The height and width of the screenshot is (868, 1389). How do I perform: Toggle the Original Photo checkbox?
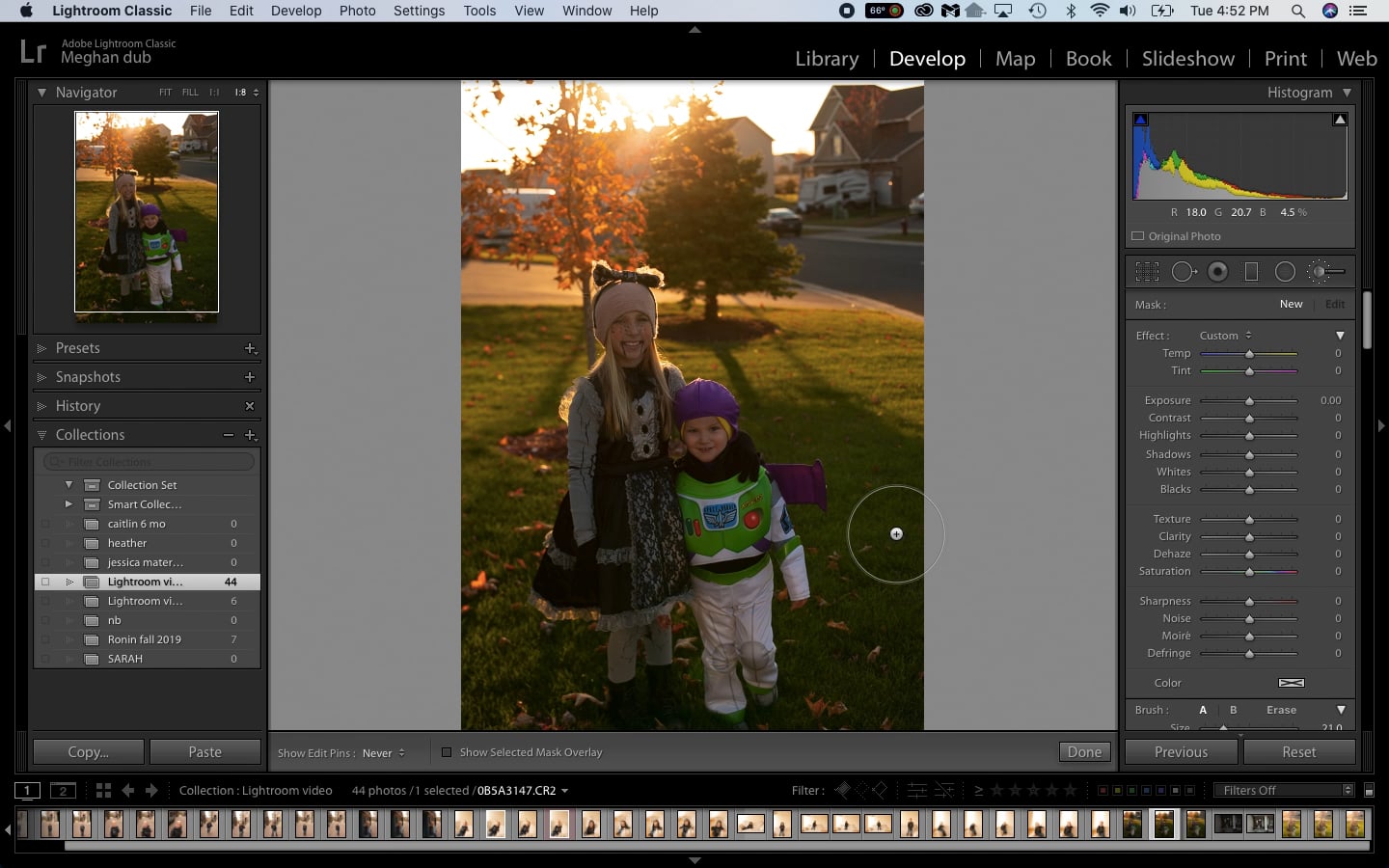click(x=1137, y=236)
